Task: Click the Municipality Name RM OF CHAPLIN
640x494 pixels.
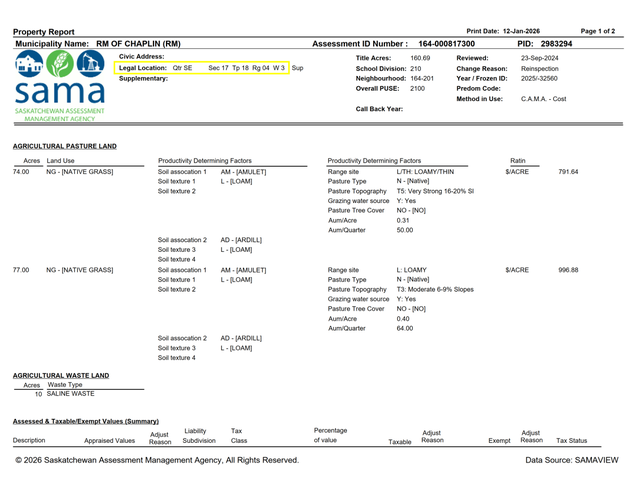Action: pos(138,44)
